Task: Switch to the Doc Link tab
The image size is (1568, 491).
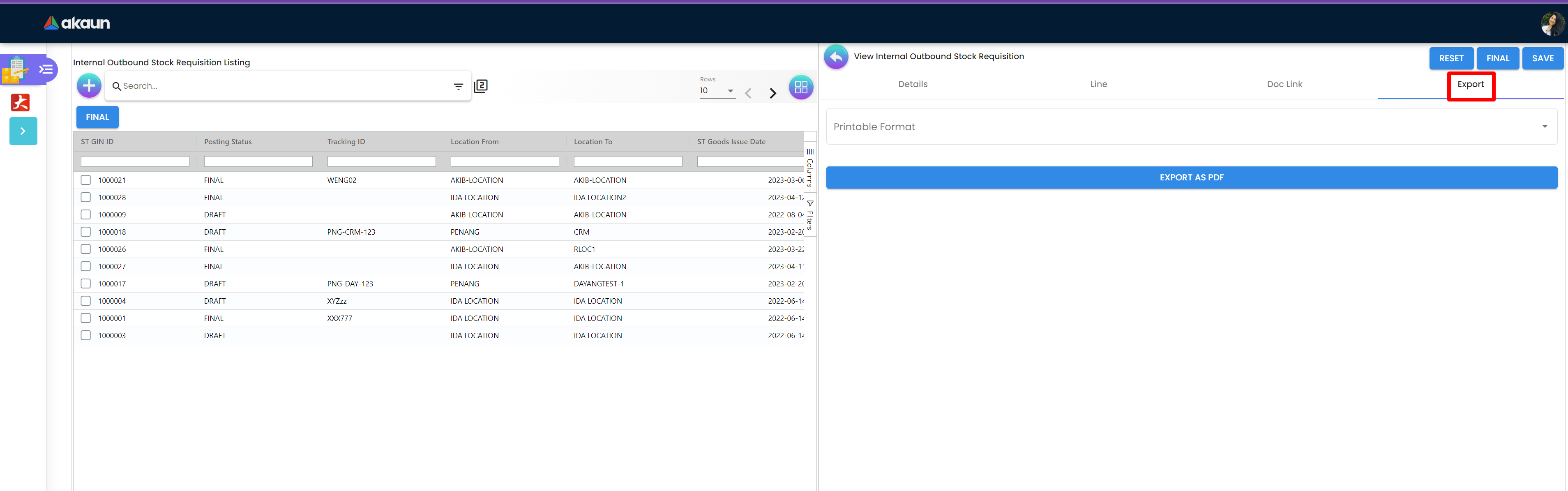Action: (1284, 84)
